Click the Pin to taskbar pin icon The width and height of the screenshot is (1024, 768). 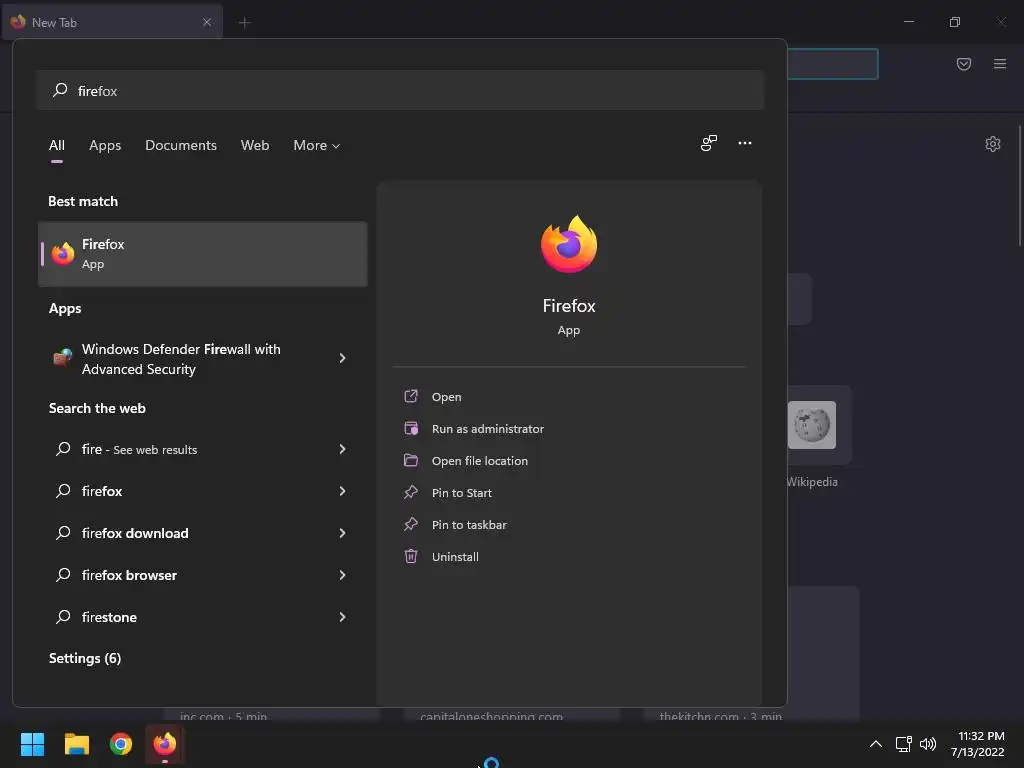(x=411, y=524)
